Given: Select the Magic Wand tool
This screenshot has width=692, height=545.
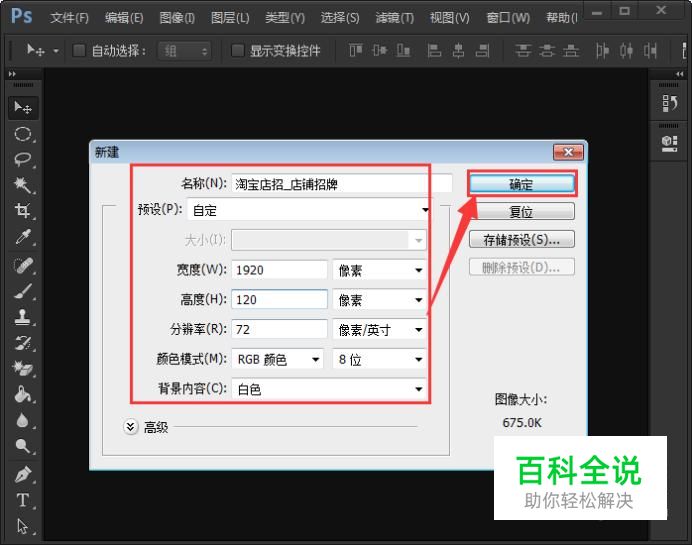Looking at the screenshot, I should [23, 185].
